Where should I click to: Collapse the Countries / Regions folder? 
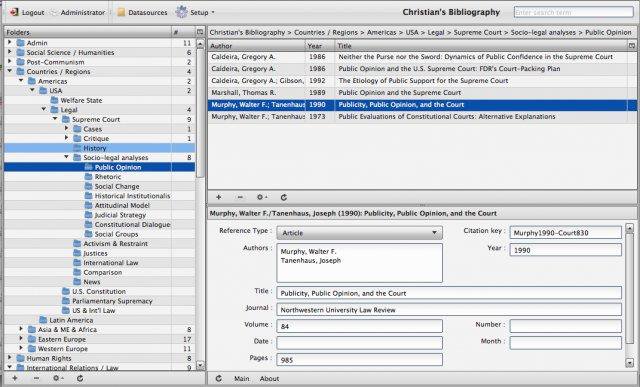point(9,71)
